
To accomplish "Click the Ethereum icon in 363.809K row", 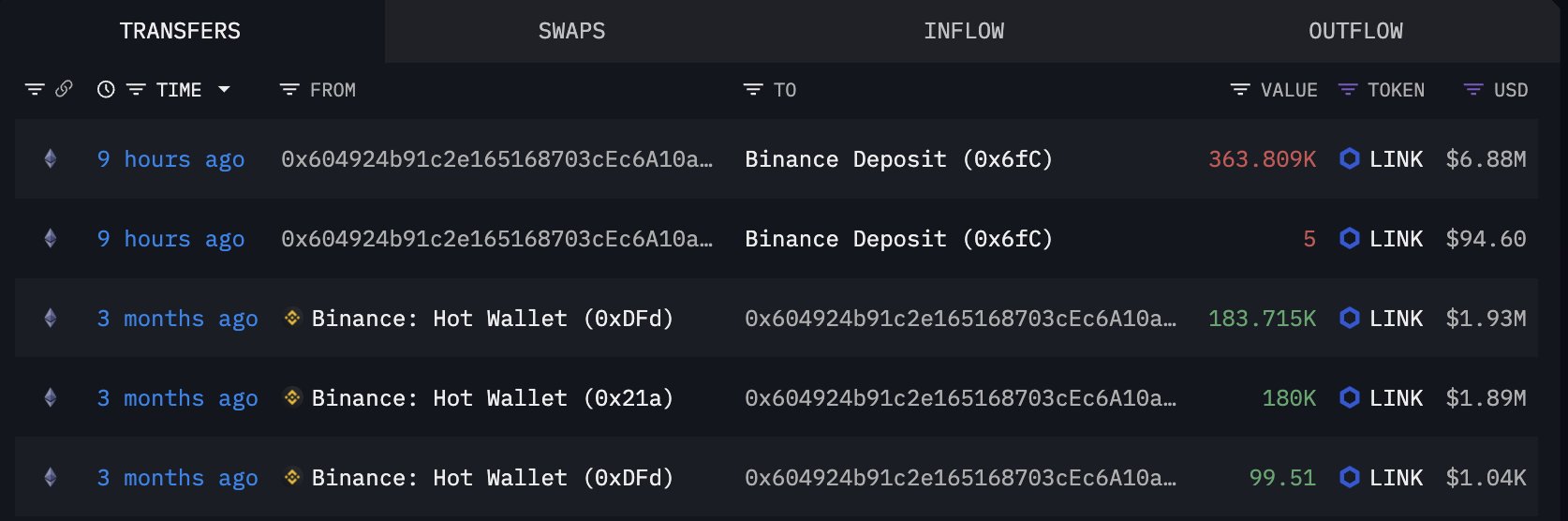I will pos(51,159).
